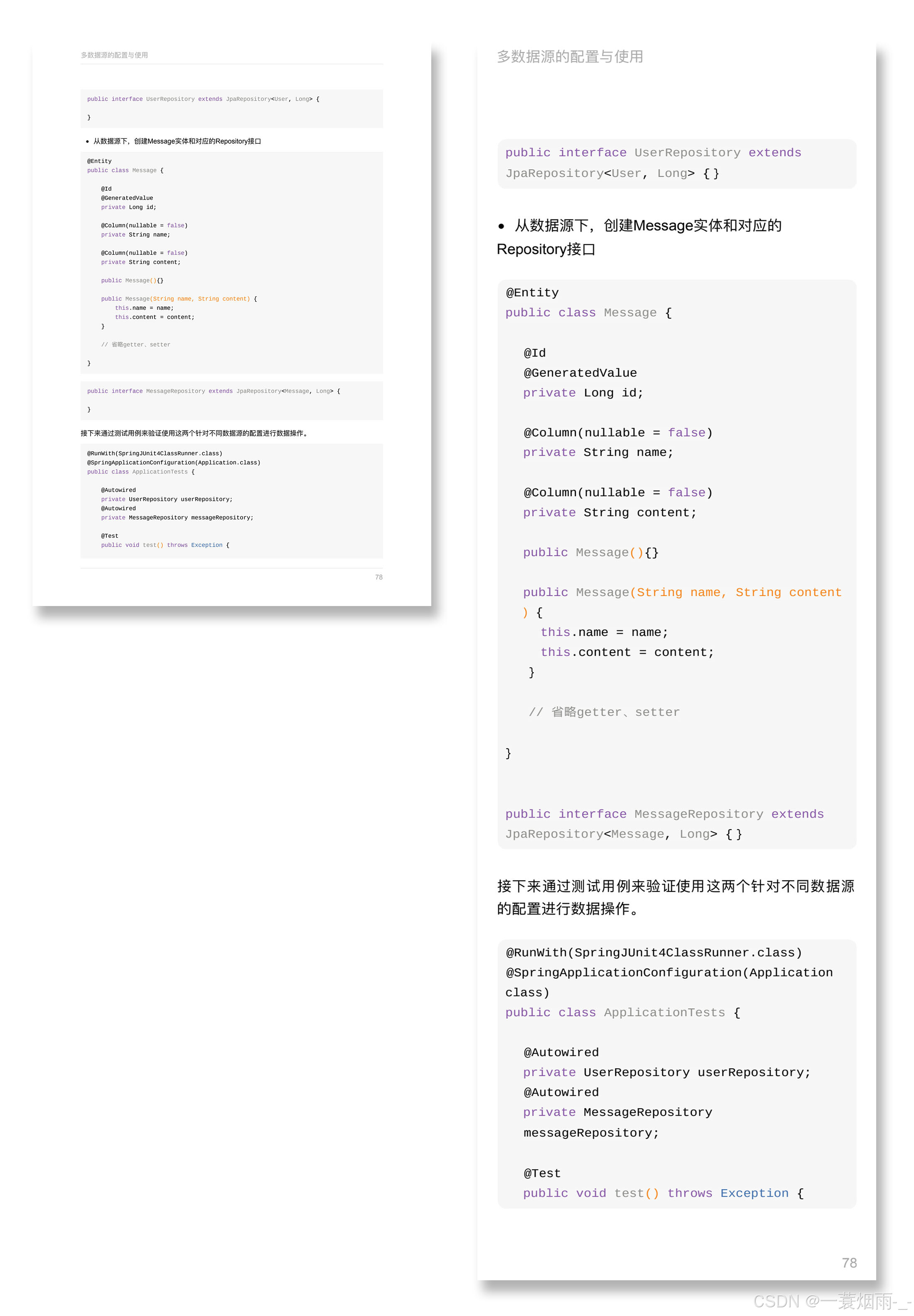
Task: Click the empty Message(){} constructor on large page
Action: coord(590,552)
